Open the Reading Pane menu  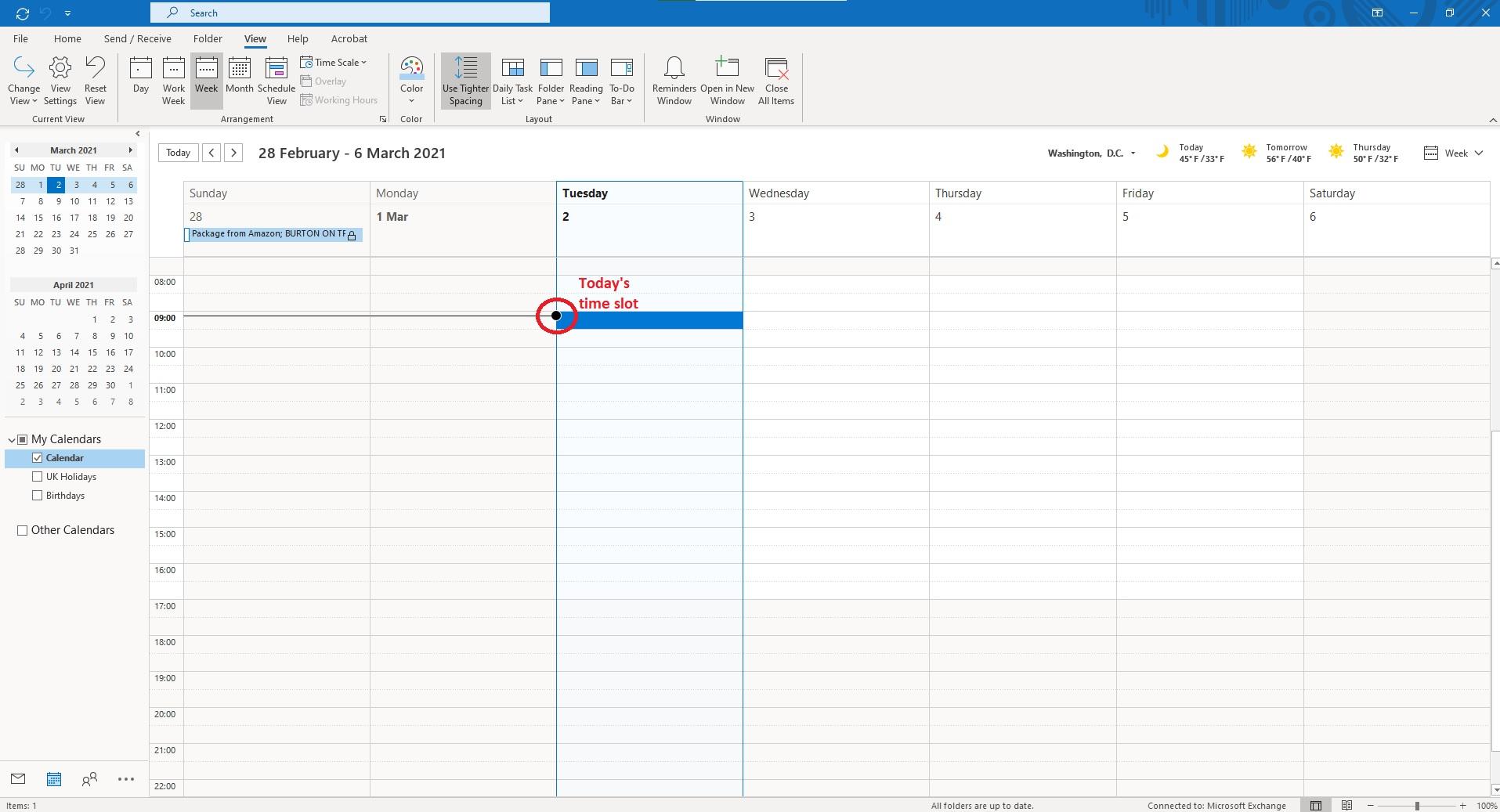click(x=586, y=81)
